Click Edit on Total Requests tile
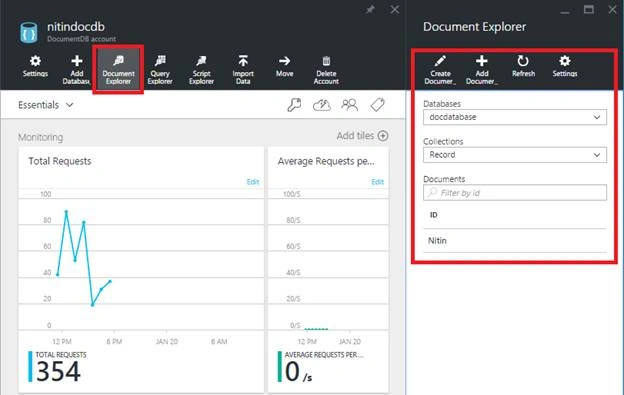 (x=253, y=182)
